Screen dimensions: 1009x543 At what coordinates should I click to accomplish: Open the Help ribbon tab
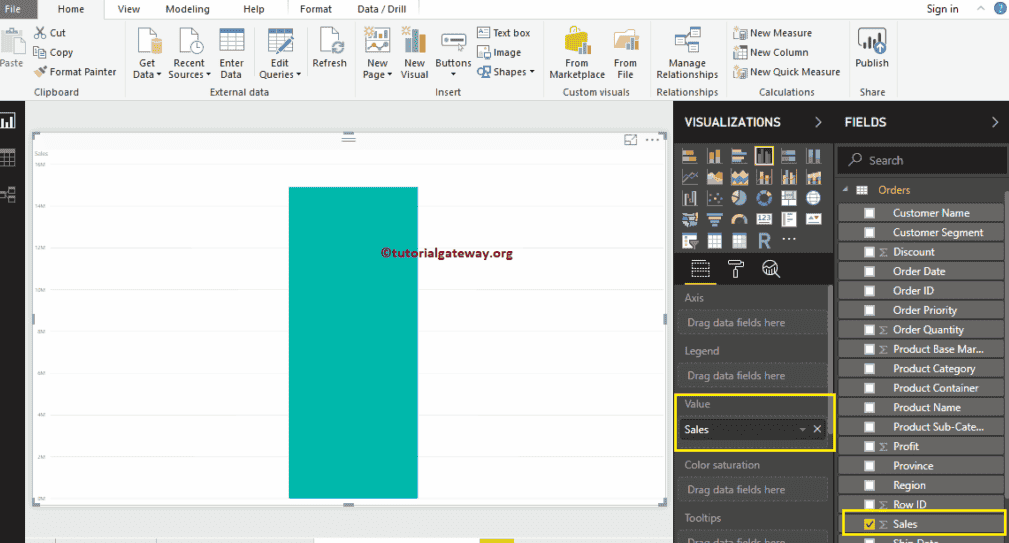(x=254, y=9)
